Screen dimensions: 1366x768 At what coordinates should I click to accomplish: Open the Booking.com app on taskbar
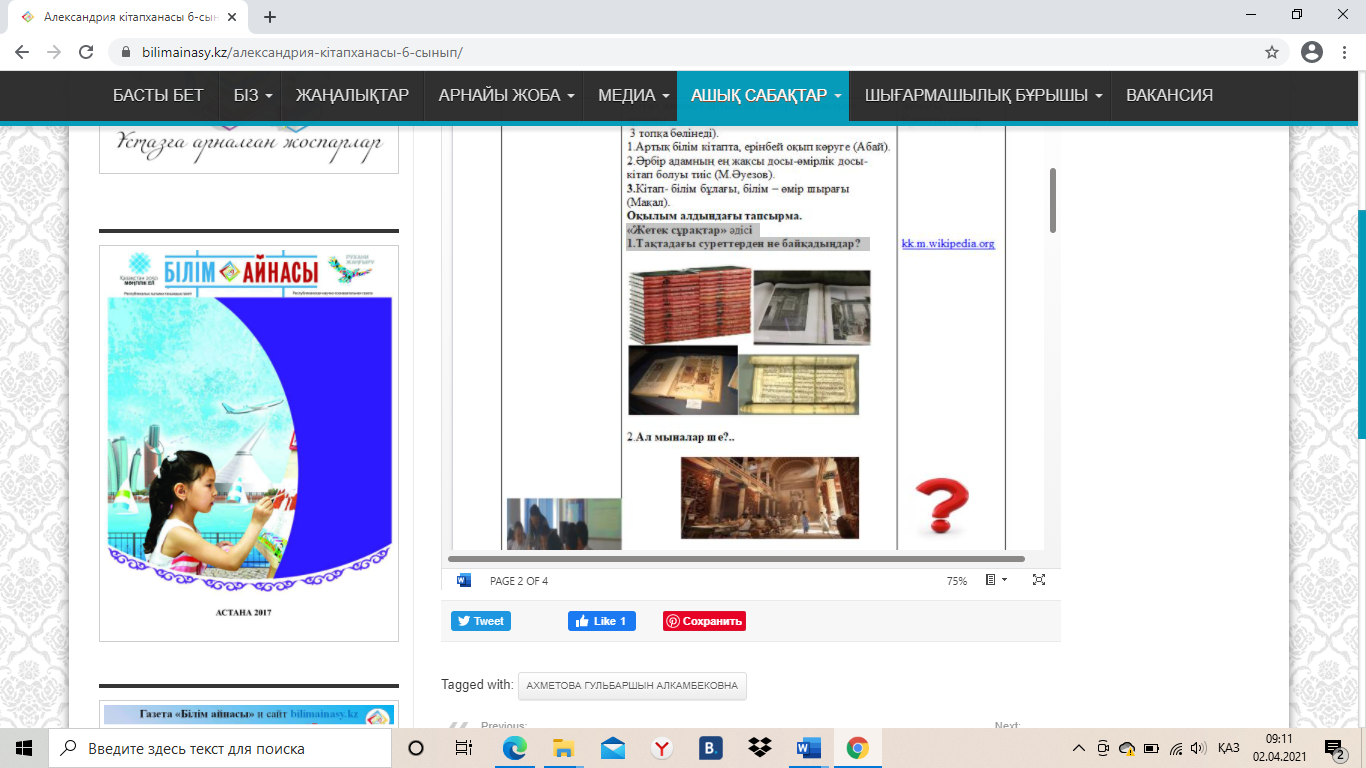click(x=710, y=748)
